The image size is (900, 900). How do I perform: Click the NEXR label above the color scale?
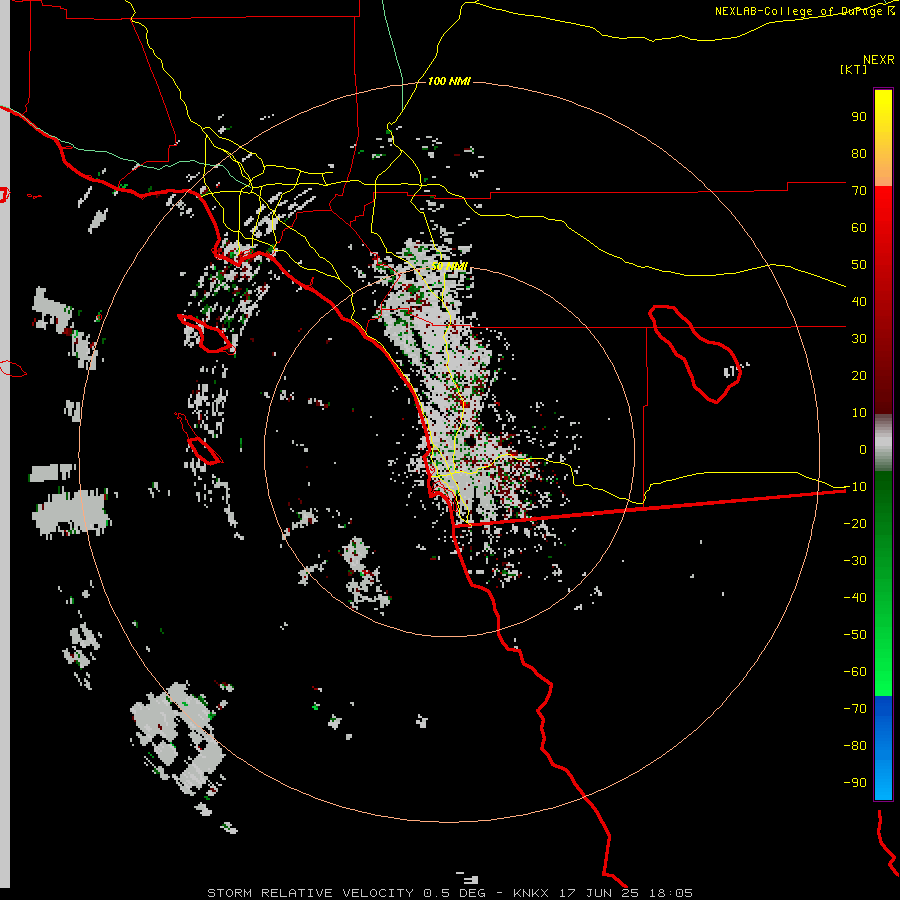click(x=879, y=60)
